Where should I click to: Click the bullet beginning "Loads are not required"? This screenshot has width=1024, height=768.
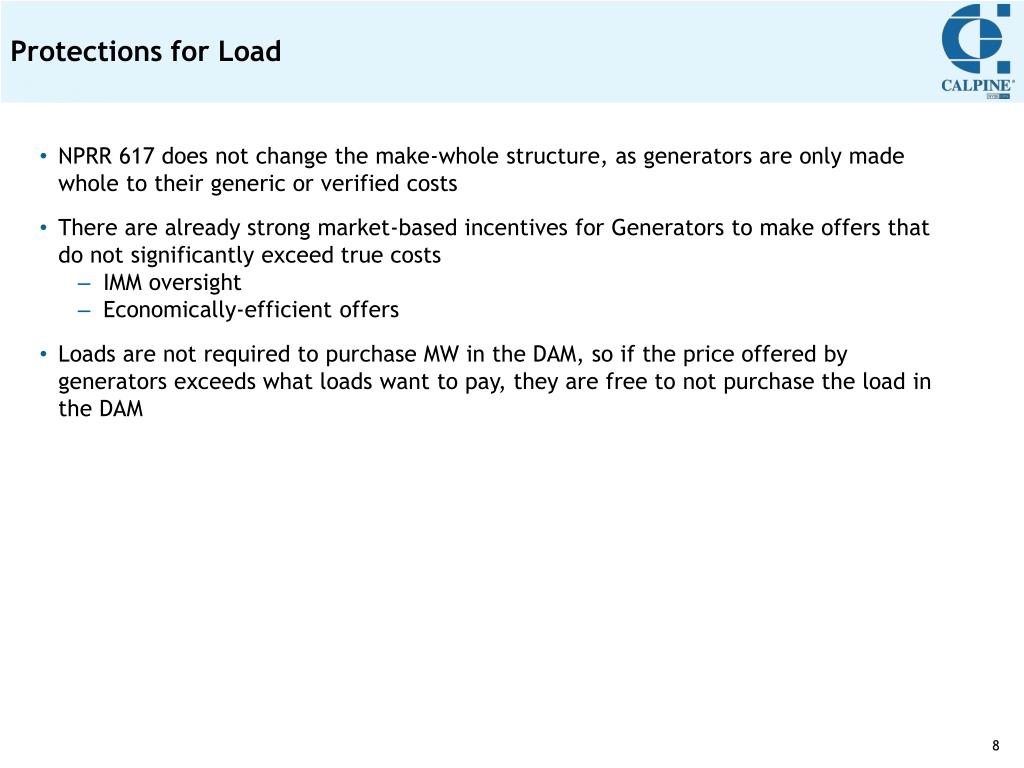pos(494,381)
